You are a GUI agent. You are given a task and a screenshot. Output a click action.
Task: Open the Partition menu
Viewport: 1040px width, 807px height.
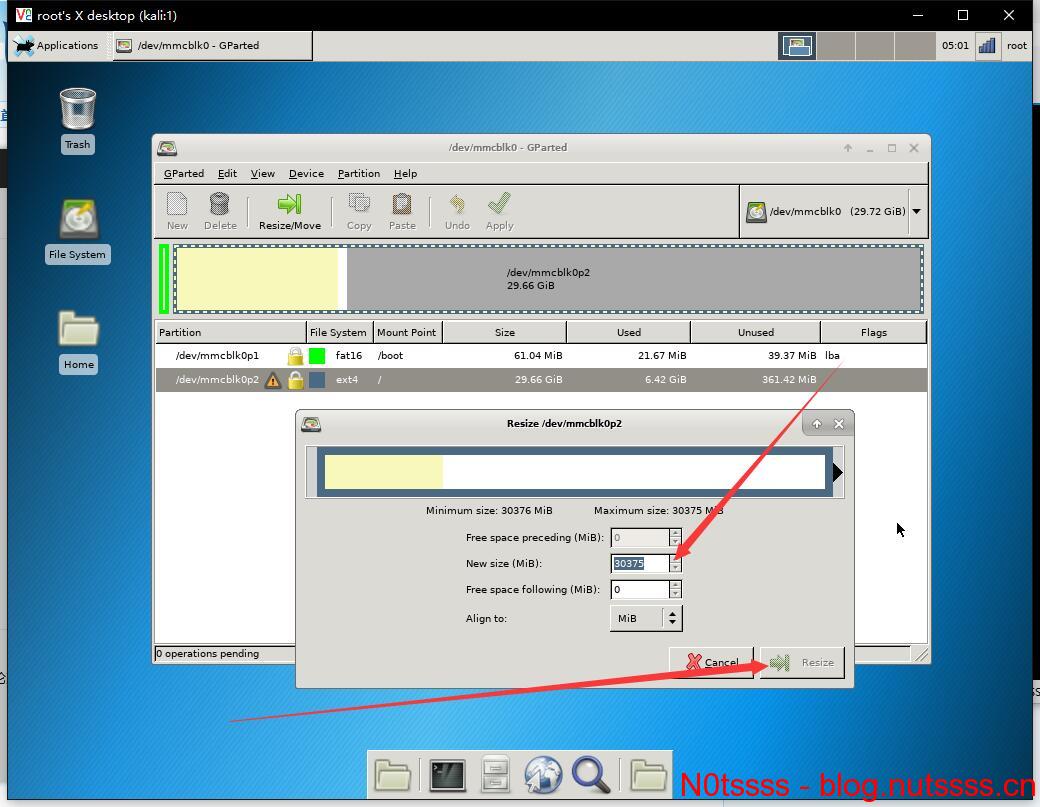click(359, 174)
